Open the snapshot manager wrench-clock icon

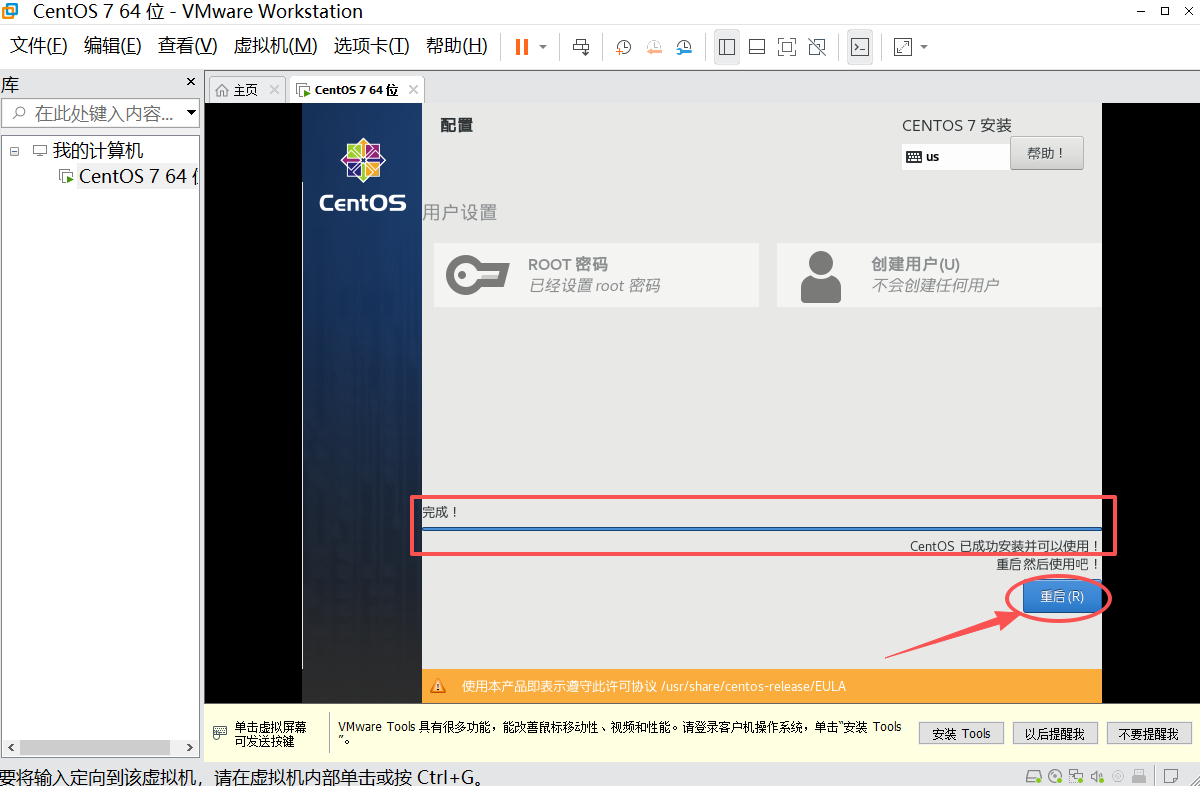coord(684,47)
